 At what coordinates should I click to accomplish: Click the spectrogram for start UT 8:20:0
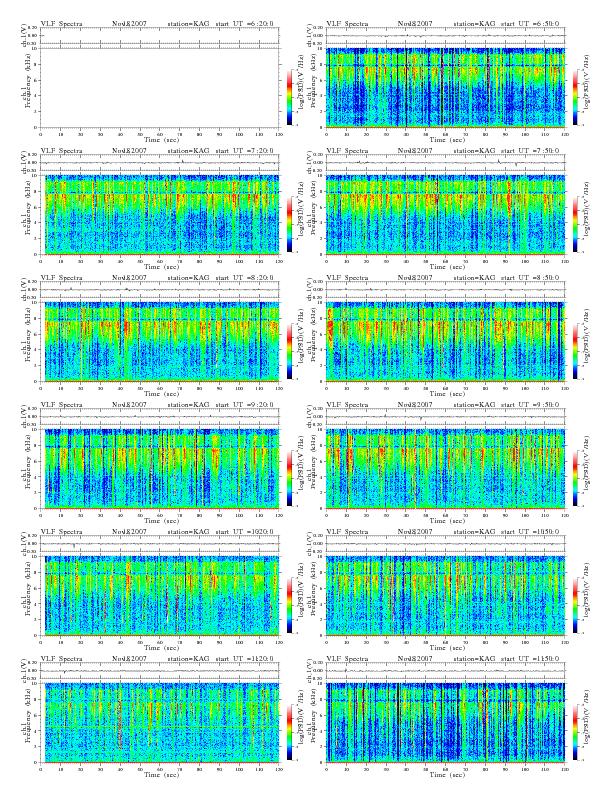tap(160, 342)
